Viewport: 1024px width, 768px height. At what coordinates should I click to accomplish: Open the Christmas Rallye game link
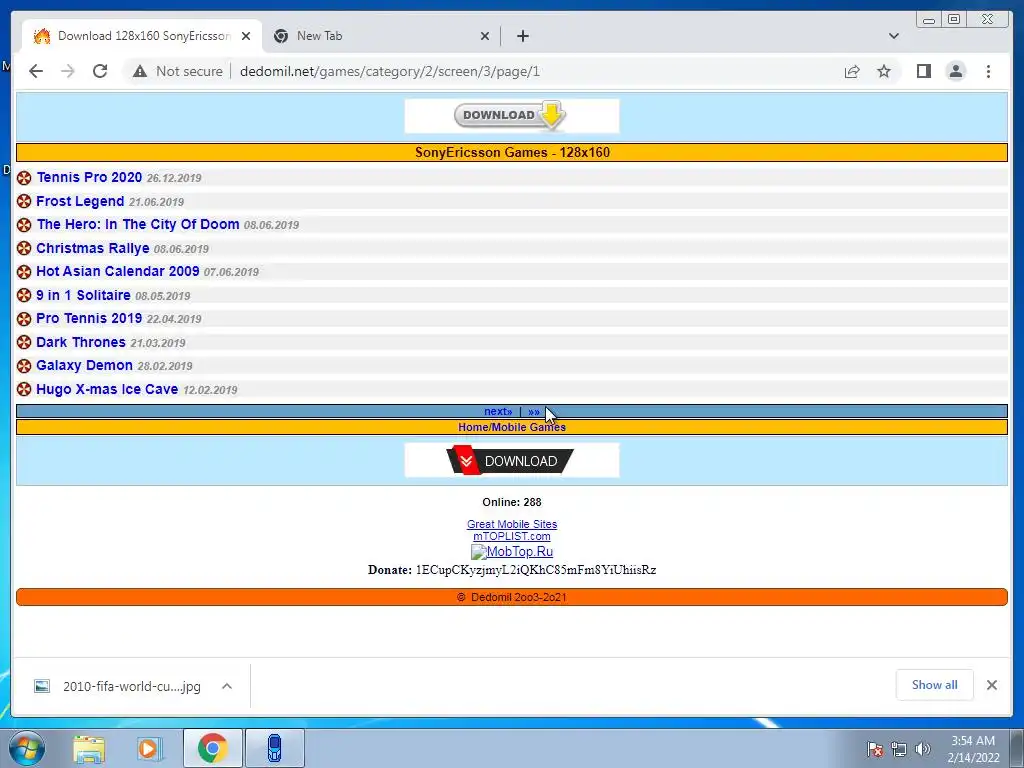pyautogui.click(x=93, y=248)
